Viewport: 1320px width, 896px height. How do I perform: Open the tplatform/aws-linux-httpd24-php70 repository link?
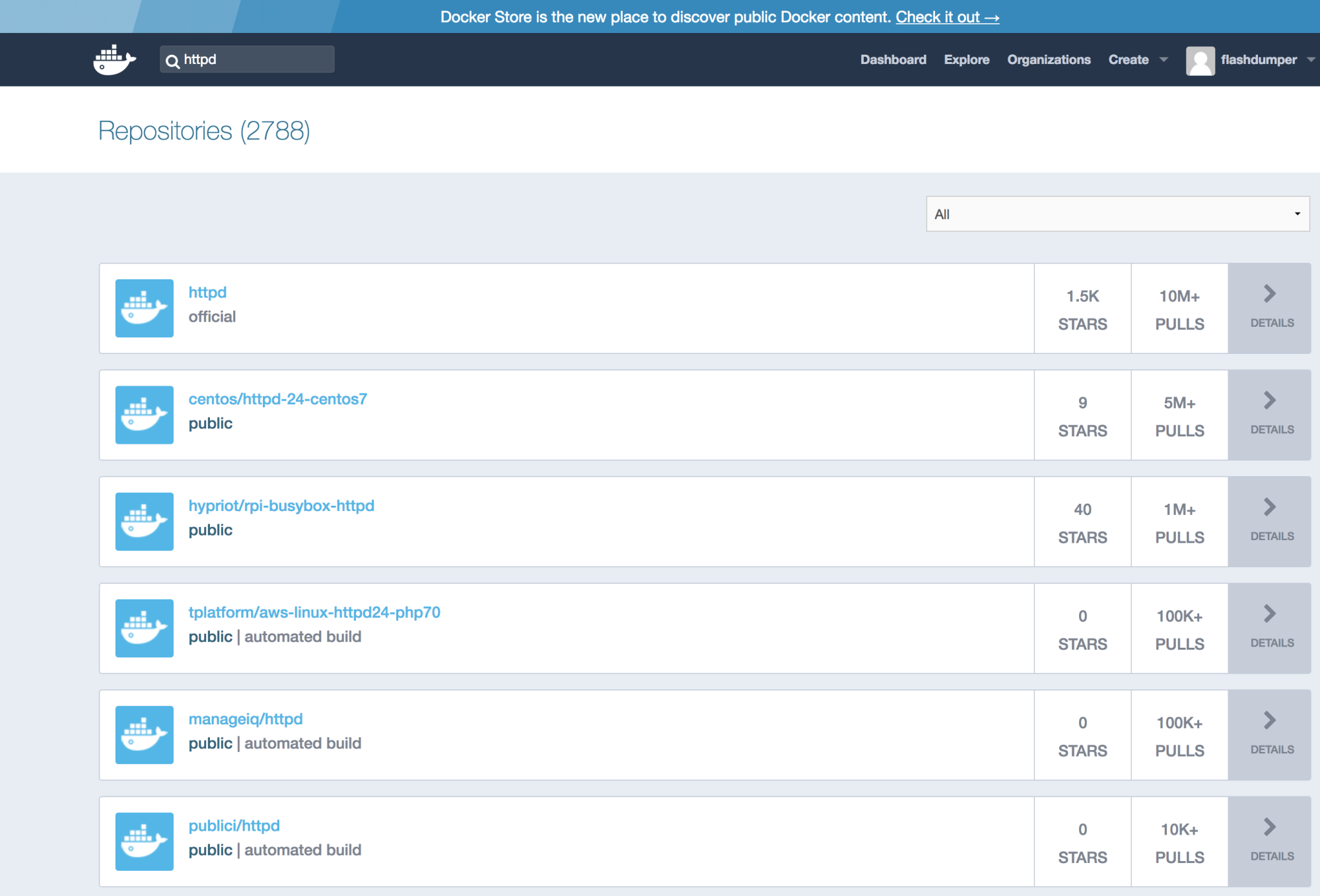point(314,612)
